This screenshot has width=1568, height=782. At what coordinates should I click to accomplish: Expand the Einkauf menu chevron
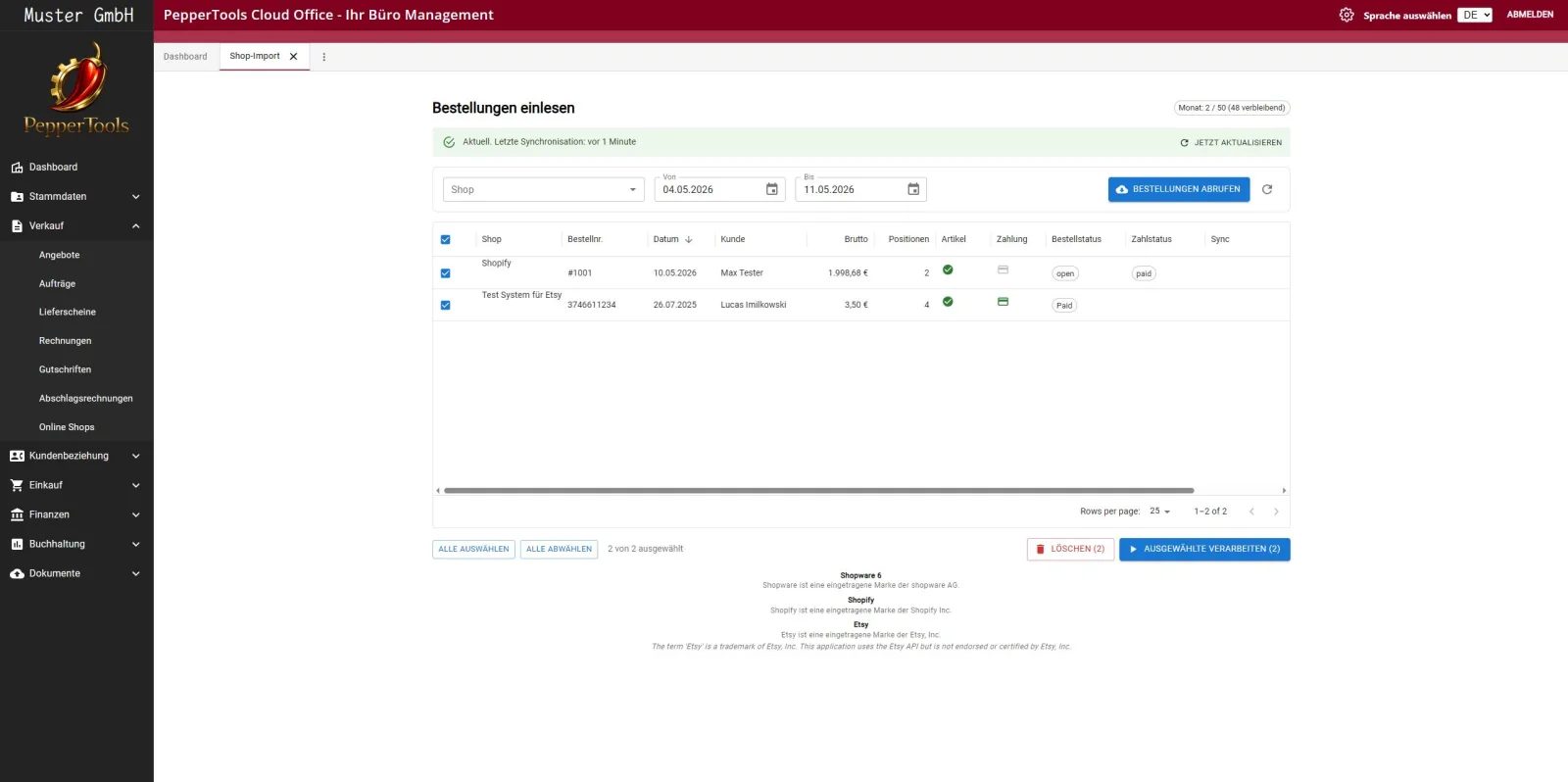pyautogui.click(x=136, y=485)
